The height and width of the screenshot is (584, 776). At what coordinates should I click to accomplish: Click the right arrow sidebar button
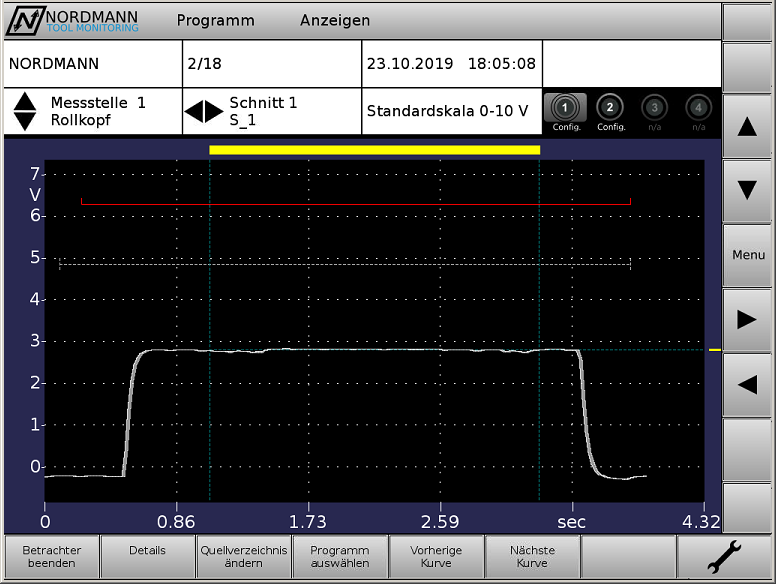pyautogui.click(x=747, y=320)
